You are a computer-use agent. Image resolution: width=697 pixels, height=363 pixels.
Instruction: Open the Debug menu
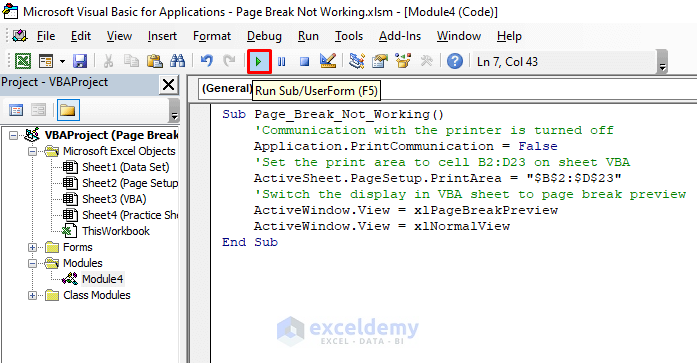tap(264, 36)
